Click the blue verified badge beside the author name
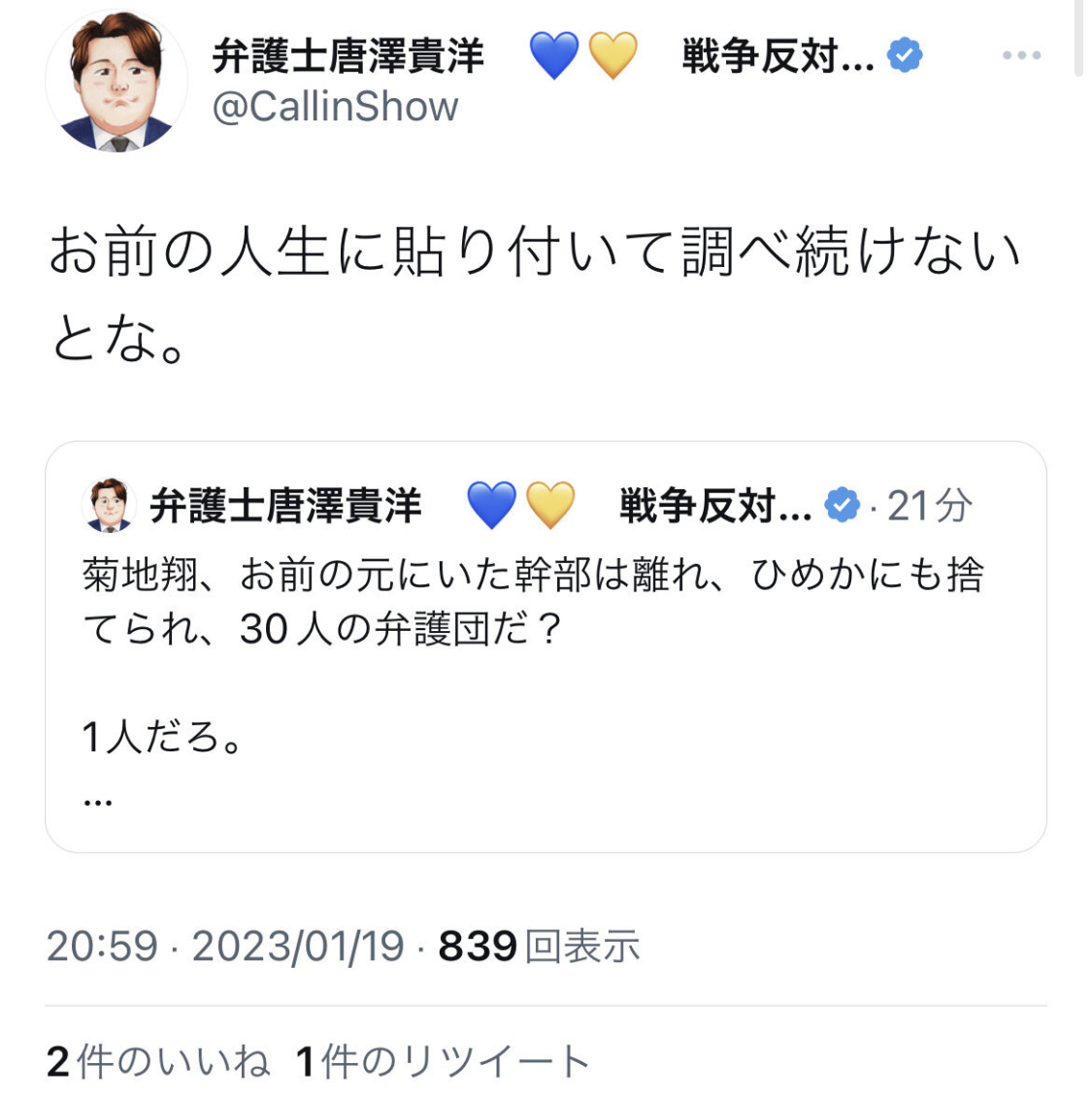This screenshot has height=1096, width=1092. pos(906,55)
